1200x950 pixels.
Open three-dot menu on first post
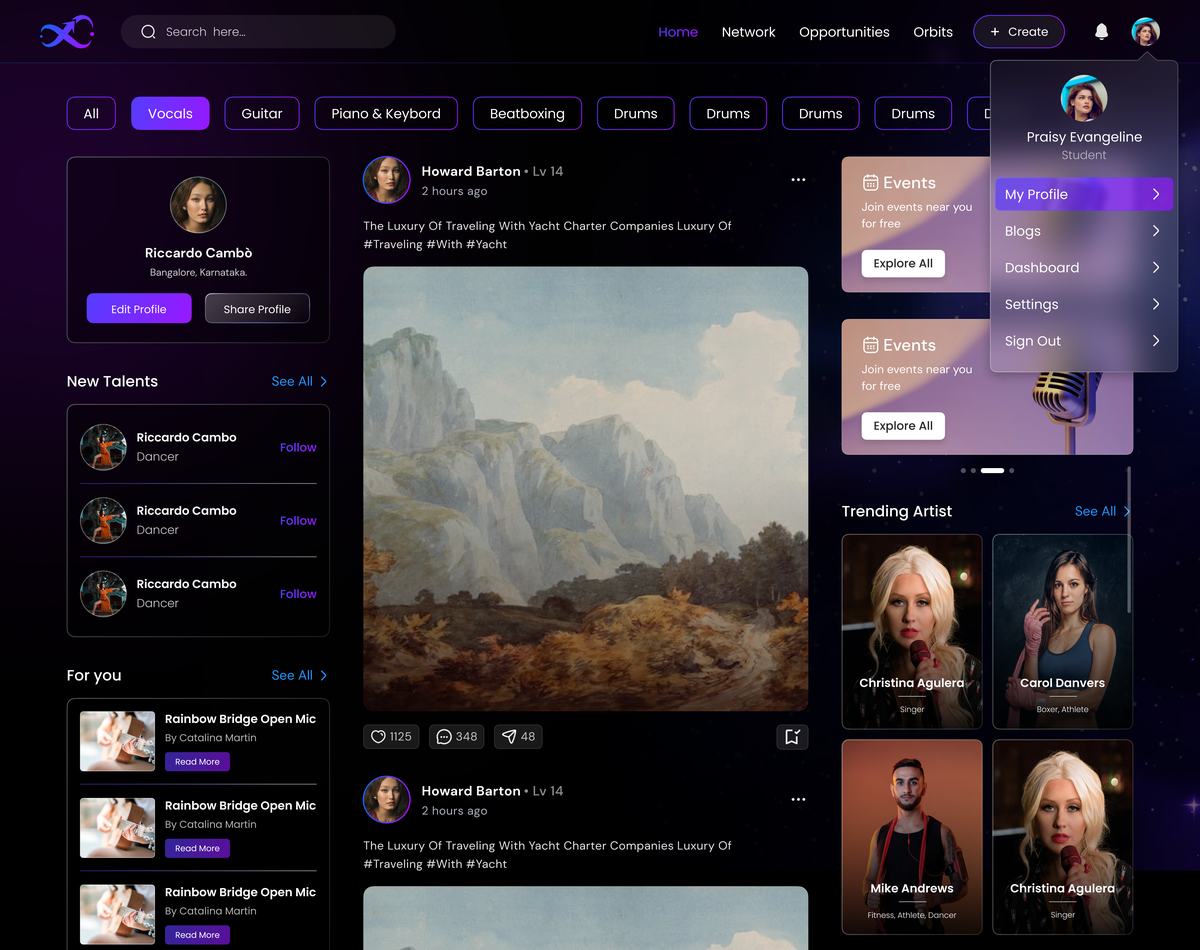coord(798,180)
